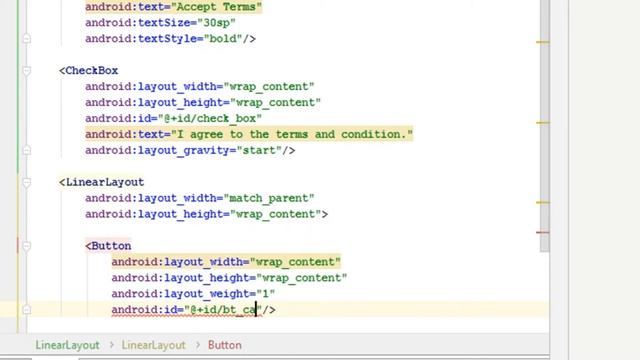The width and height of the screenshot is (640, 360).
Task: Click fold end marker on bt_ca line
Action: pos(27,310)
